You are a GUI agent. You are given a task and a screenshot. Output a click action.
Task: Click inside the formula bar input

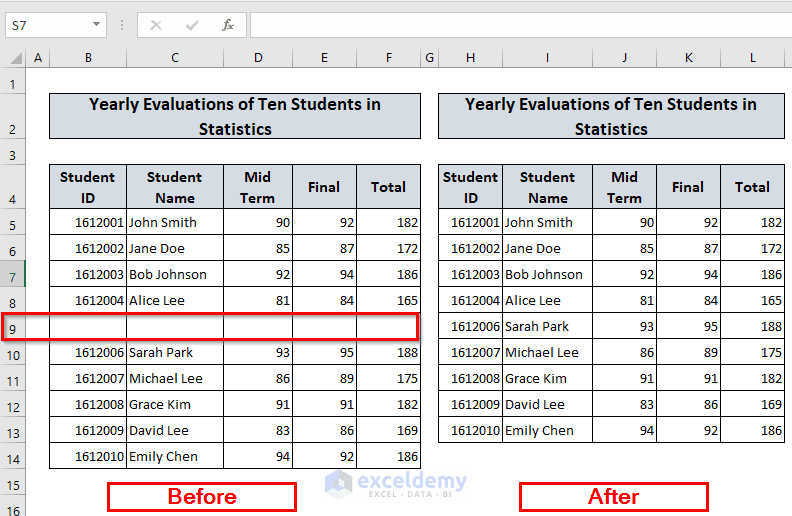coord(520,25)
